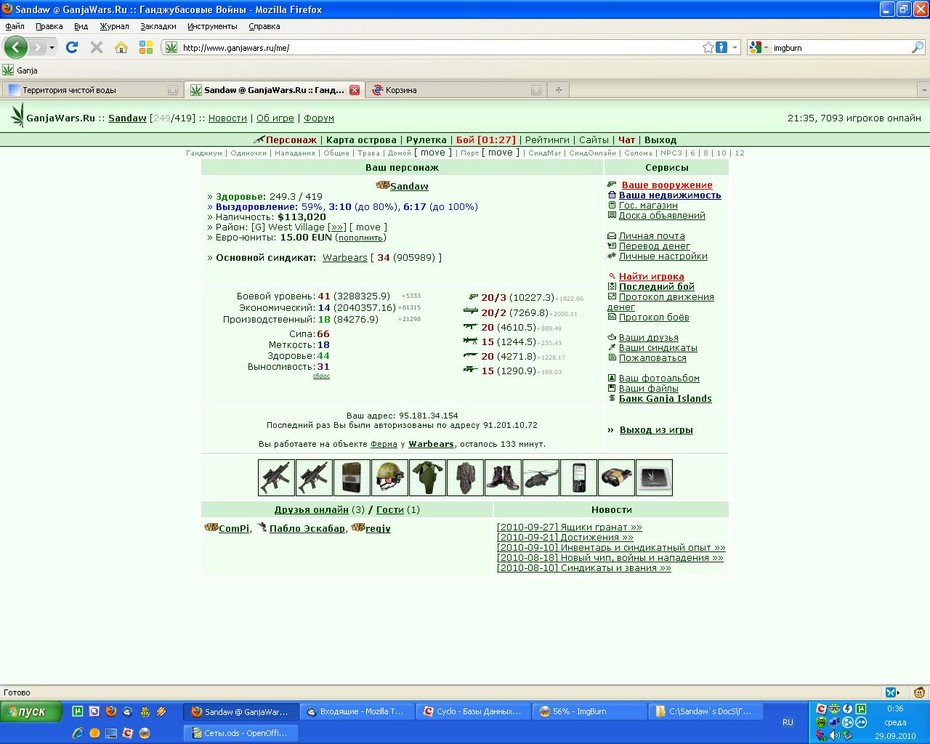930x744 pixels.
Task: Switch to ImgBurn 56% taskbar window
Action: coord(590,711)
